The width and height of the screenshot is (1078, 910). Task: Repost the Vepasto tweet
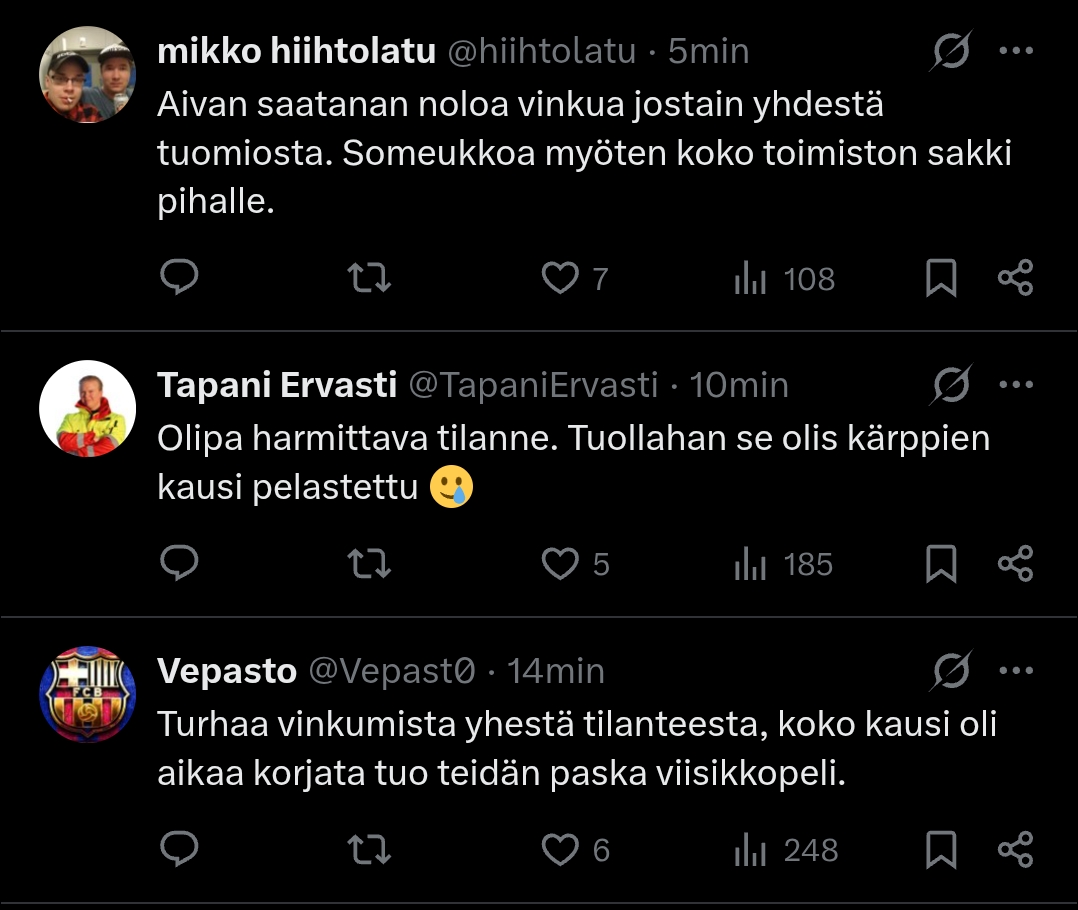click(372, 850)
